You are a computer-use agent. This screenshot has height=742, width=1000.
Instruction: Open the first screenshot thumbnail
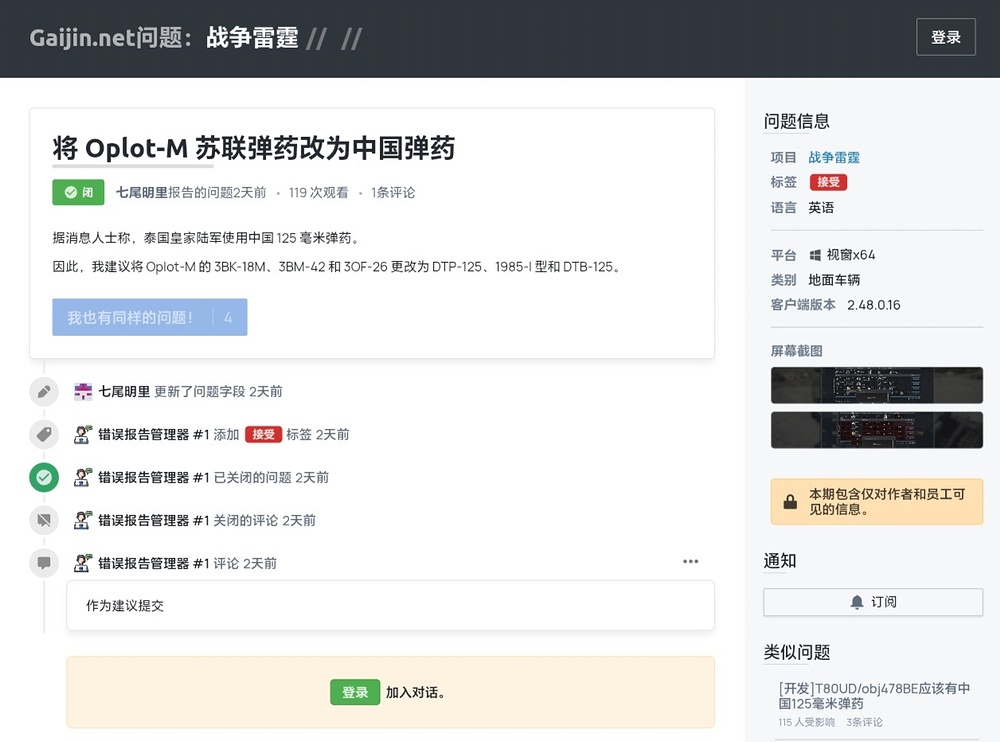tap(876, 385)
